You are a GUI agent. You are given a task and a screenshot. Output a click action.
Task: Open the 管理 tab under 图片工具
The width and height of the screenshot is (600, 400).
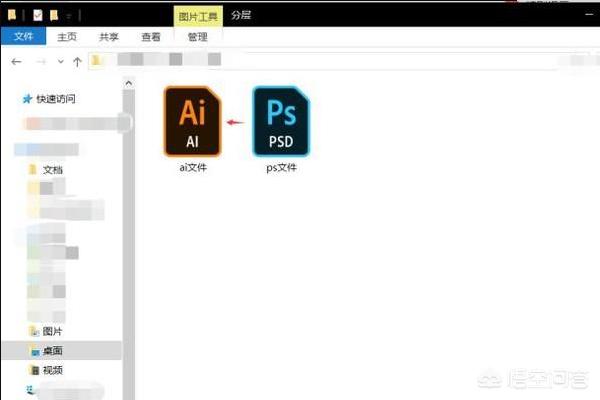click(x=198, y=37)
